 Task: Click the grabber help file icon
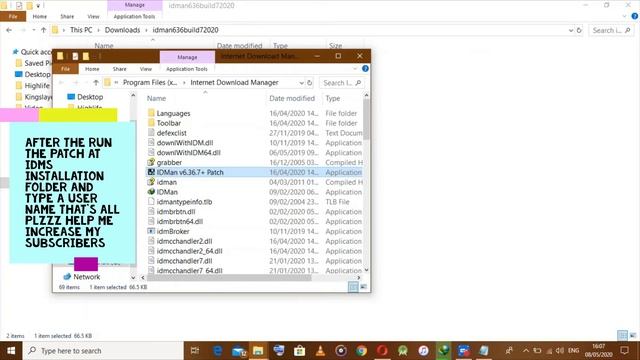(151, 162)
